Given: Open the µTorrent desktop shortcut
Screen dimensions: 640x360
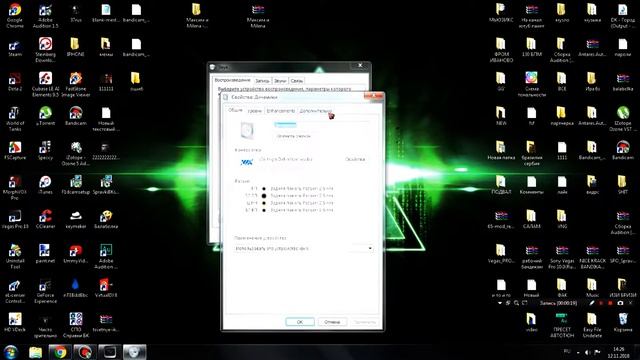Looking at the screenshot, I should pos(45,116).
